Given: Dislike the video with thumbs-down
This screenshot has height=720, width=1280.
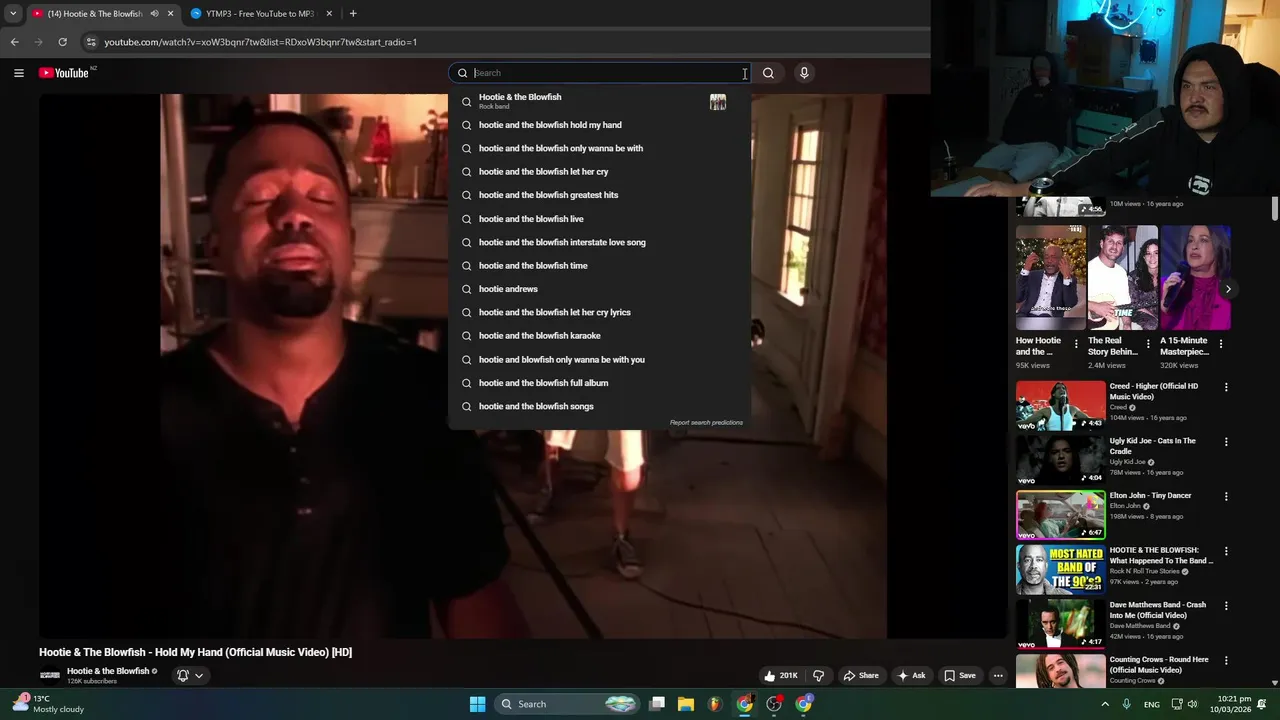Looking at the screenshot, I should click(x=818, y=675).
